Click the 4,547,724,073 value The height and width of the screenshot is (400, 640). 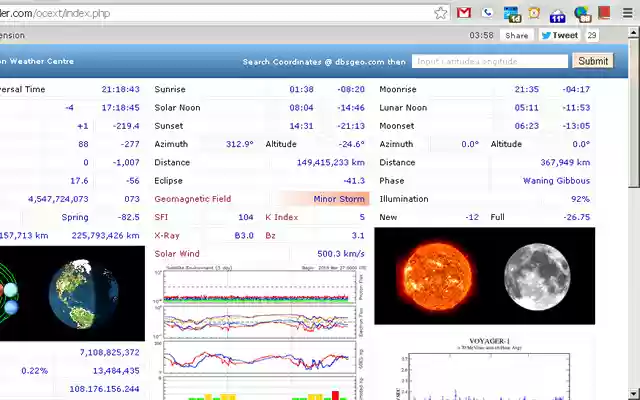tap(58, 199)
